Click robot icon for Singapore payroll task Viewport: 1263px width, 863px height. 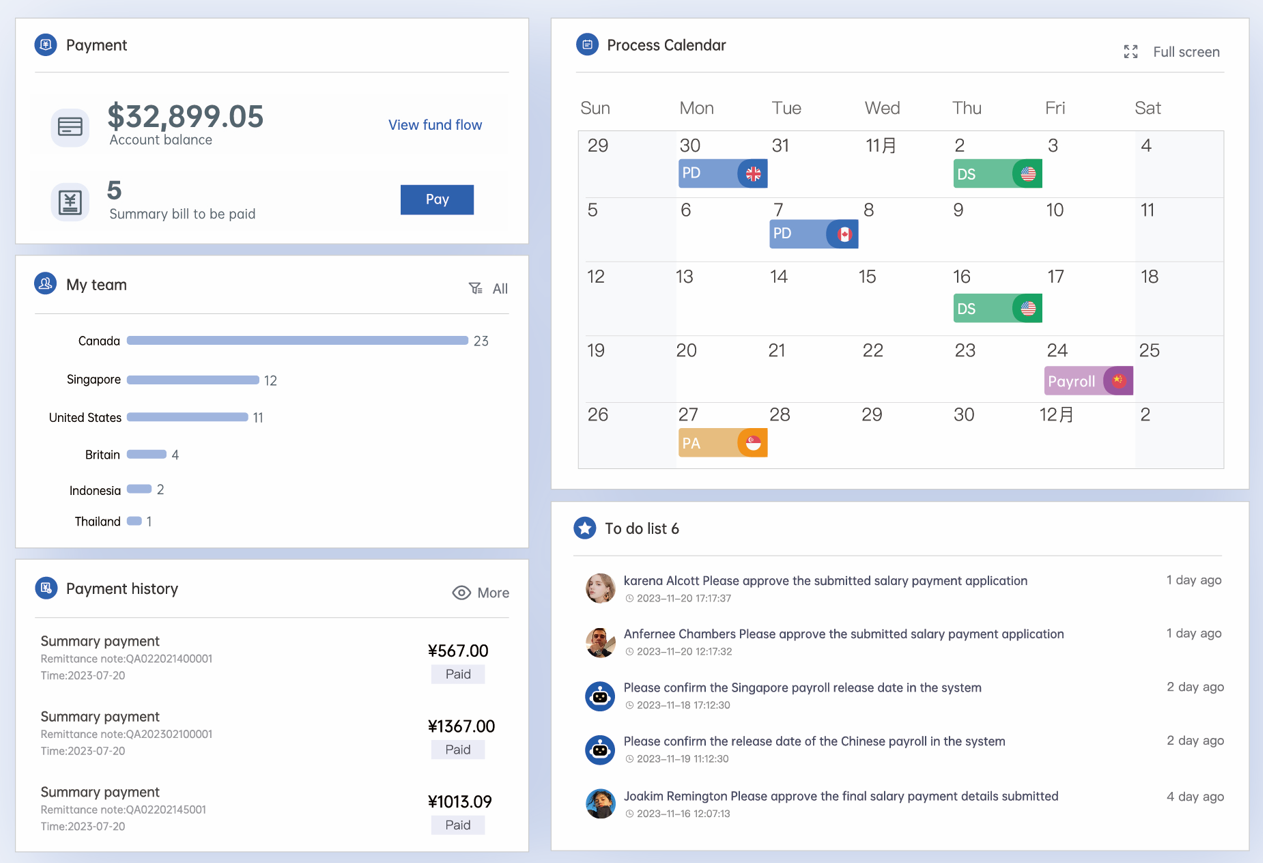600,696
